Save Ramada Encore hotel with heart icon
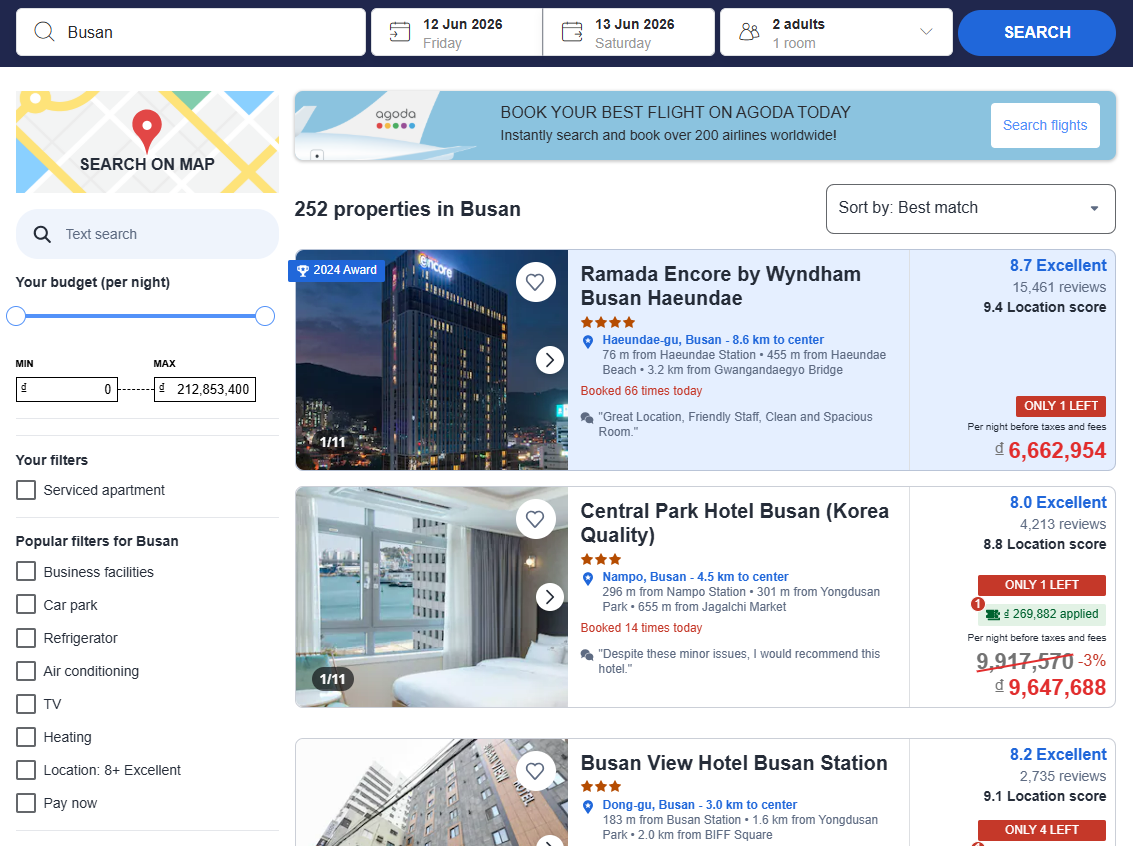 [535, 282]
